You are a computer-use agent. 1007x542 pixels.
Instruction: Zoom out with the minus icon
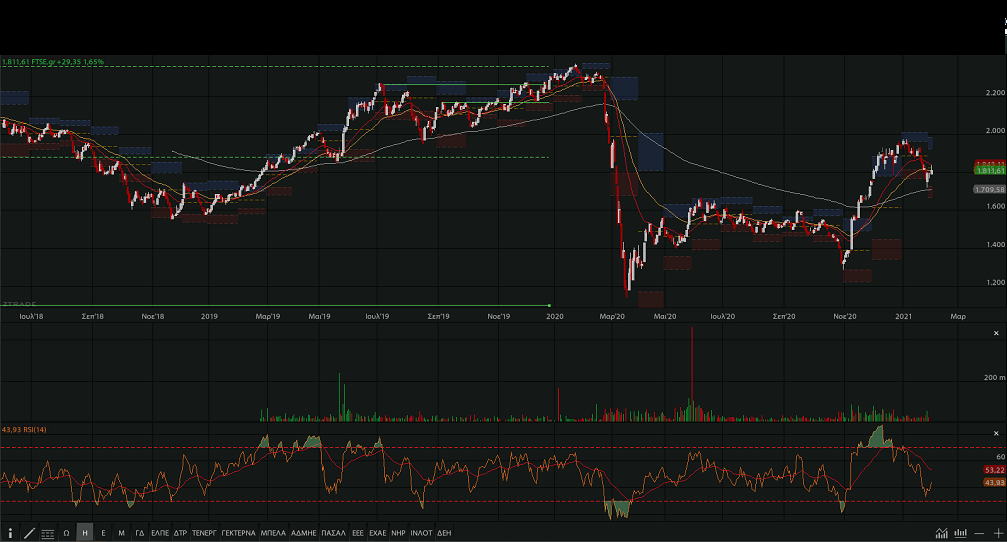(x=979, y=533)
